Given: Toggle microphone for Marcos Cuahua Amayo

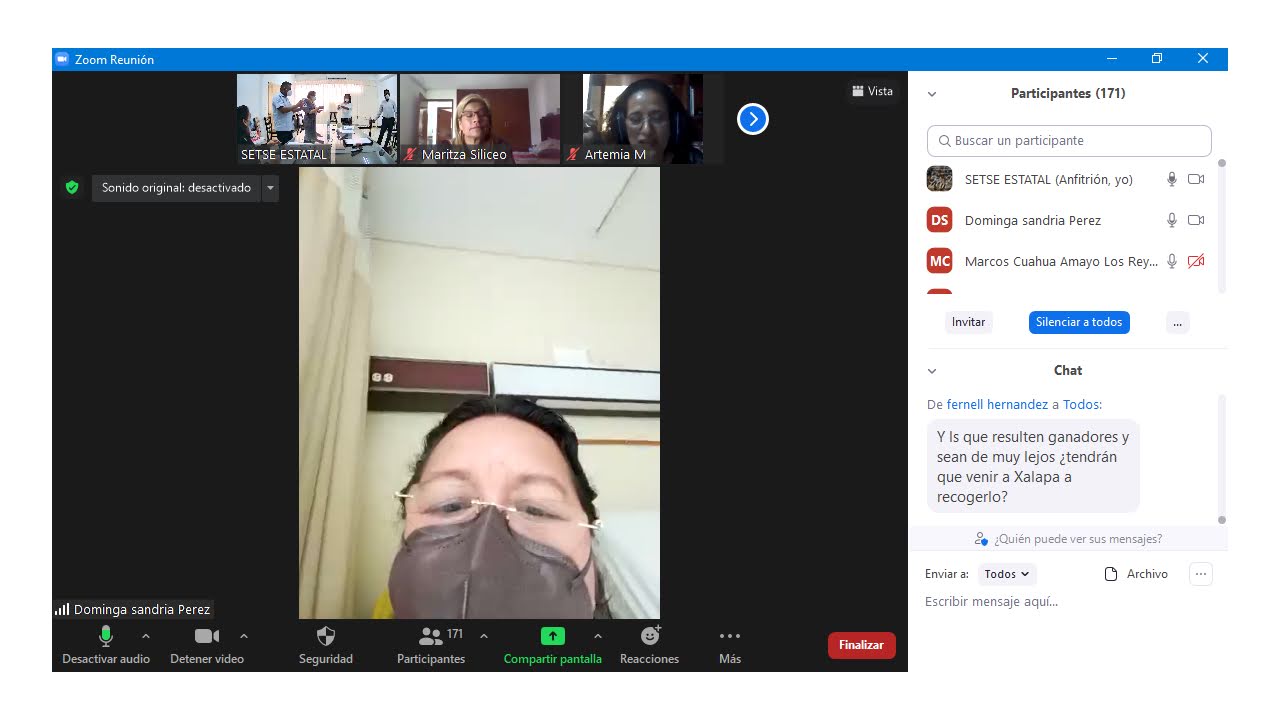Looking at the screenshot, I should pyautogui.click(x=1172, y=261).
